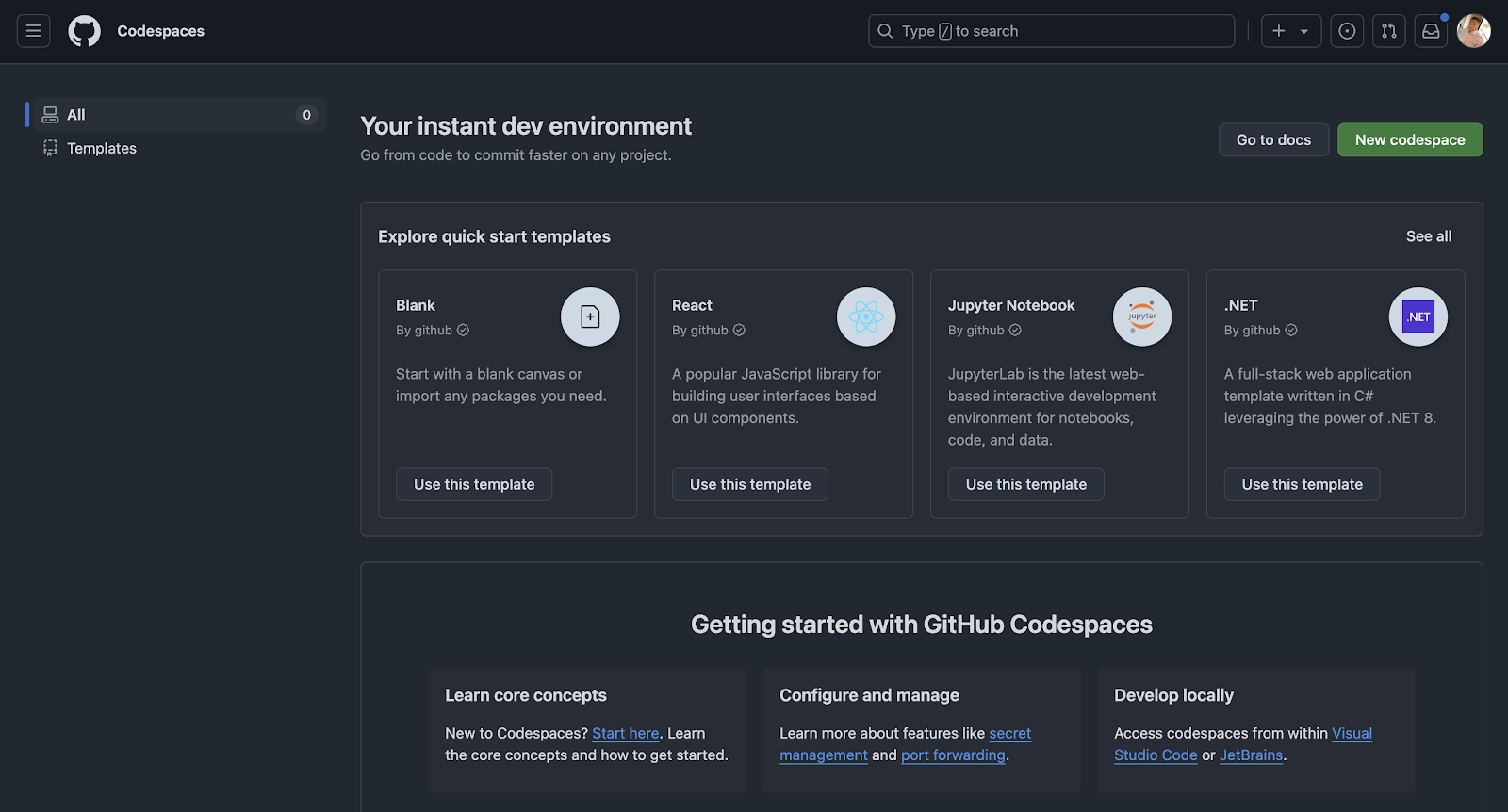Viewport: 1508px width, 812px height.
Task: Click verified badge beside Blank's github author
Action: click(463, 330)
